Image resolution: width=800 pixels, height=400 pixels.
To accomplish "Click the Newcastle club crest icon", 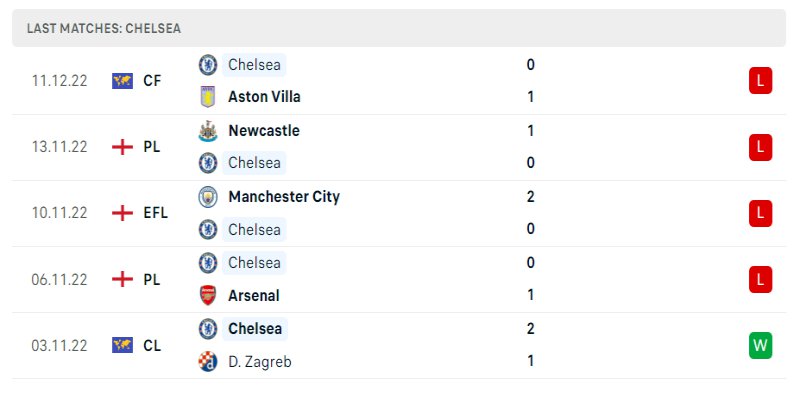I will (x=208, y=130).
